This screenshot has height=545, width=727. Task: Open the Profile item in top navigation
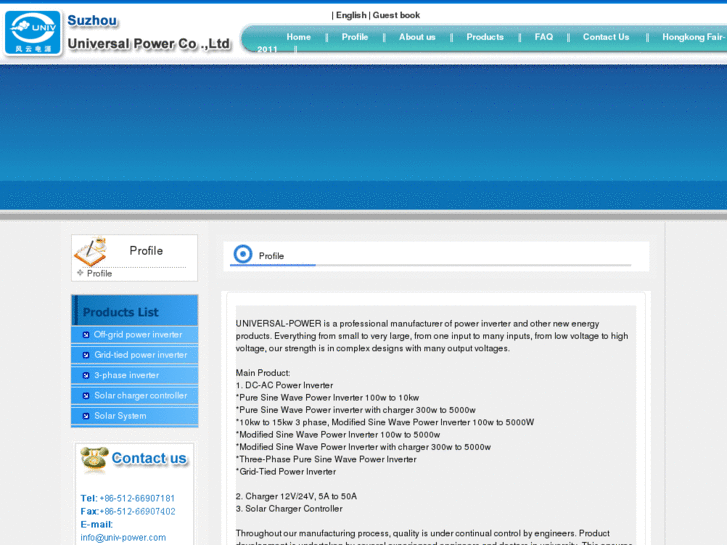355,37
